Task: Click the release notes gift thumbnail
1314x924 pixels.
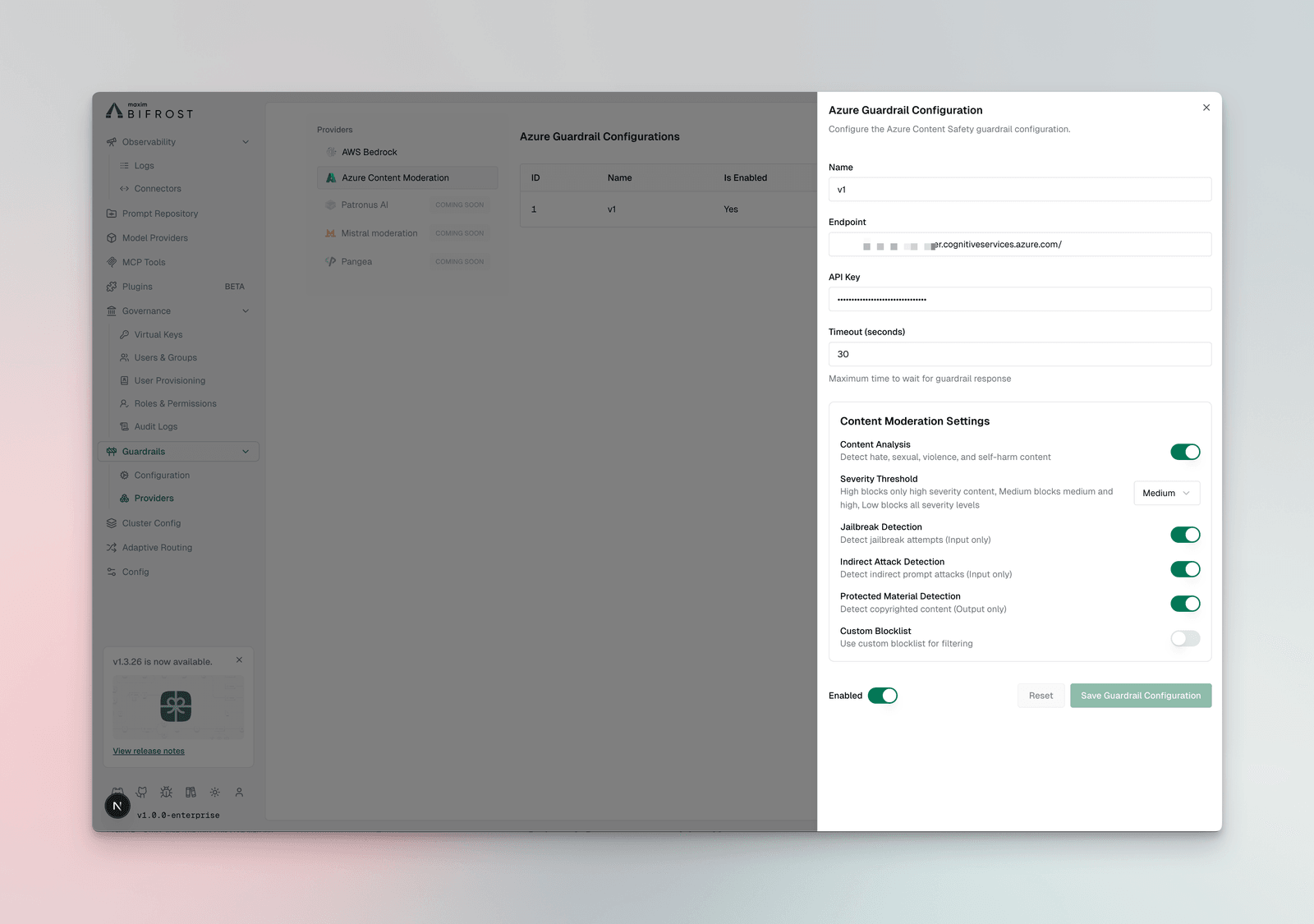Action: pos(178,707)
